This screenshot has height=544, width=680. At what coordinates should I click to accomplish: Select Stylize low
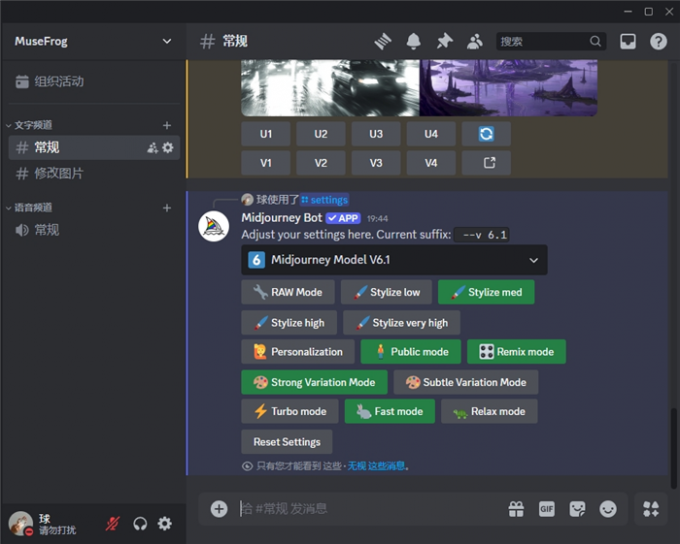(x=386, y=292)
